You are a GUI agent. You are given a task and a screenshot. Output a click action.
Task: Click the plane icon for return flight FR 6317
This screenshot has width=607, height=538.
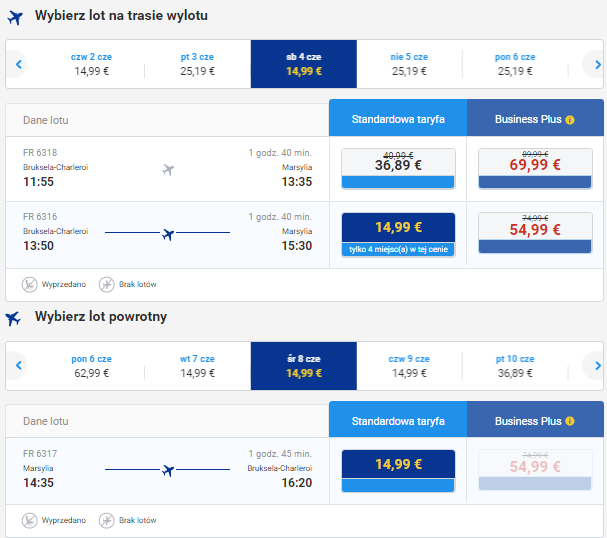[x=168, y=469]
